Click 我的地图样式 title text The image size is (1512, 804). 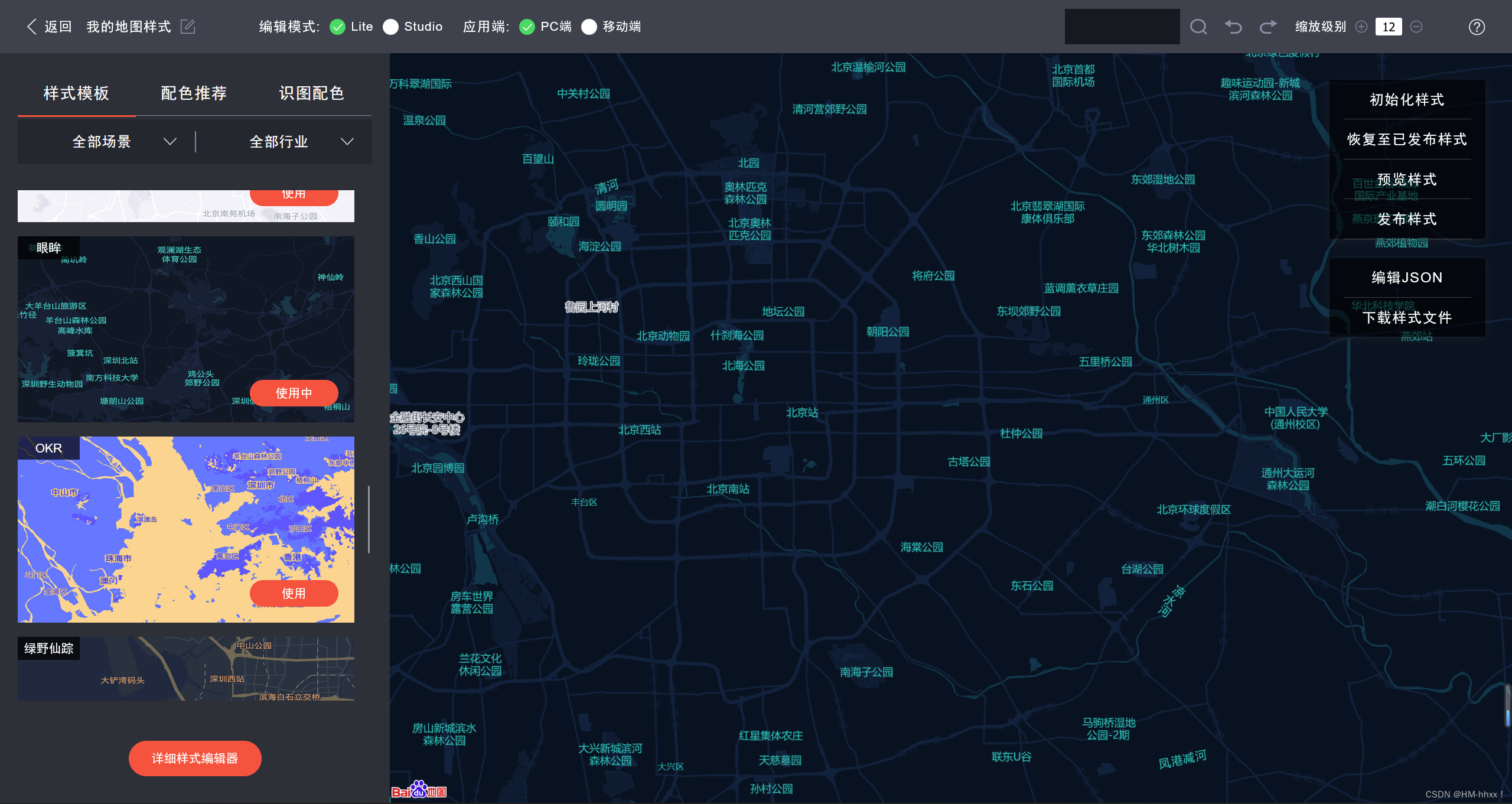tap(129, 27)
